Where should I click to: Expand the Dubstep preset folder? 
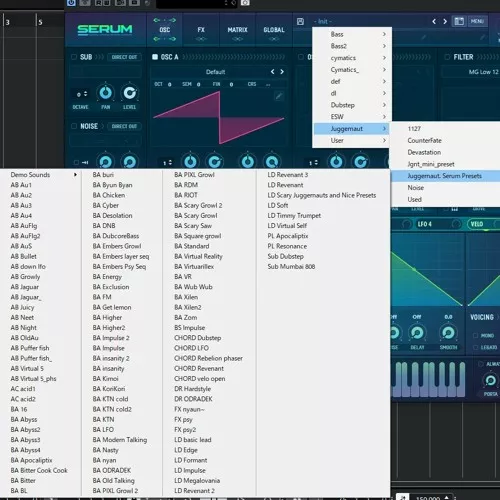pos(352,105)
